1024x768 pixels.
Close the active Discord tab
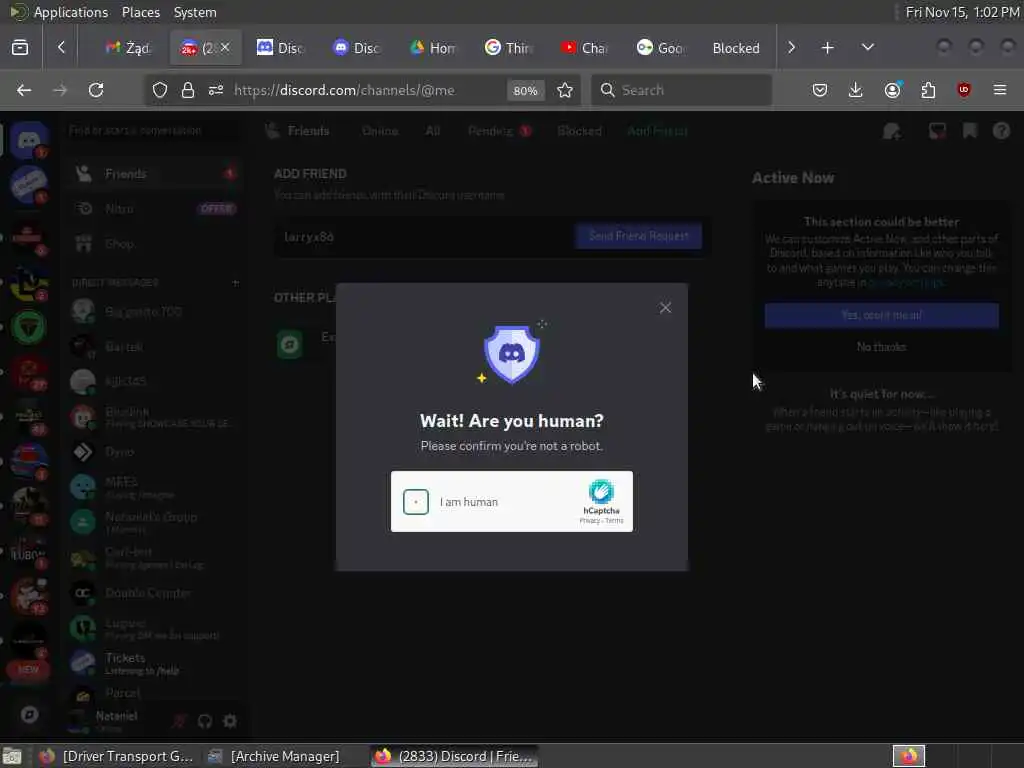(225, 47)
